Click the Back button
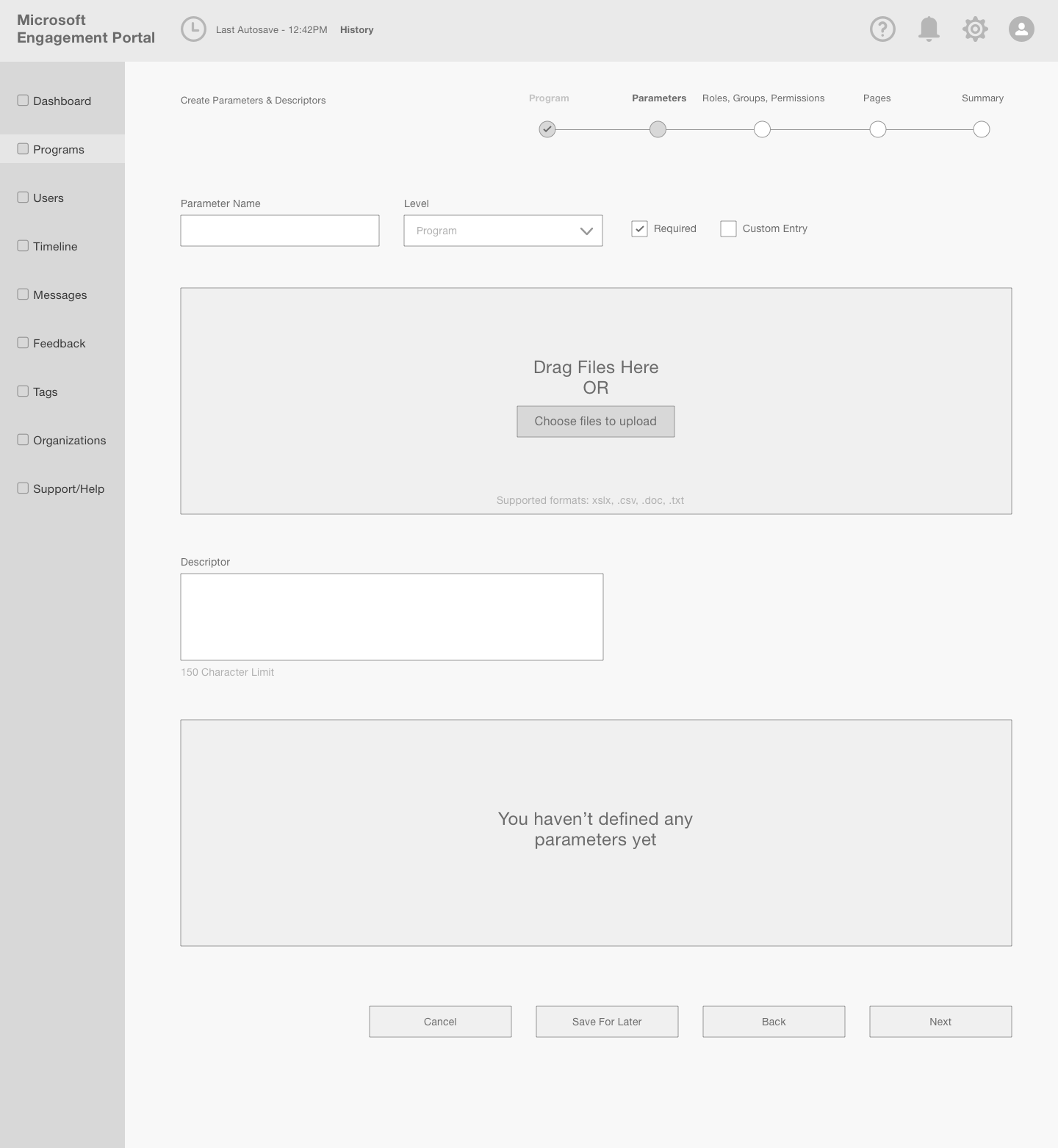The height and width of the screenshot is (1148, 1058). (x=774, y=1022)
